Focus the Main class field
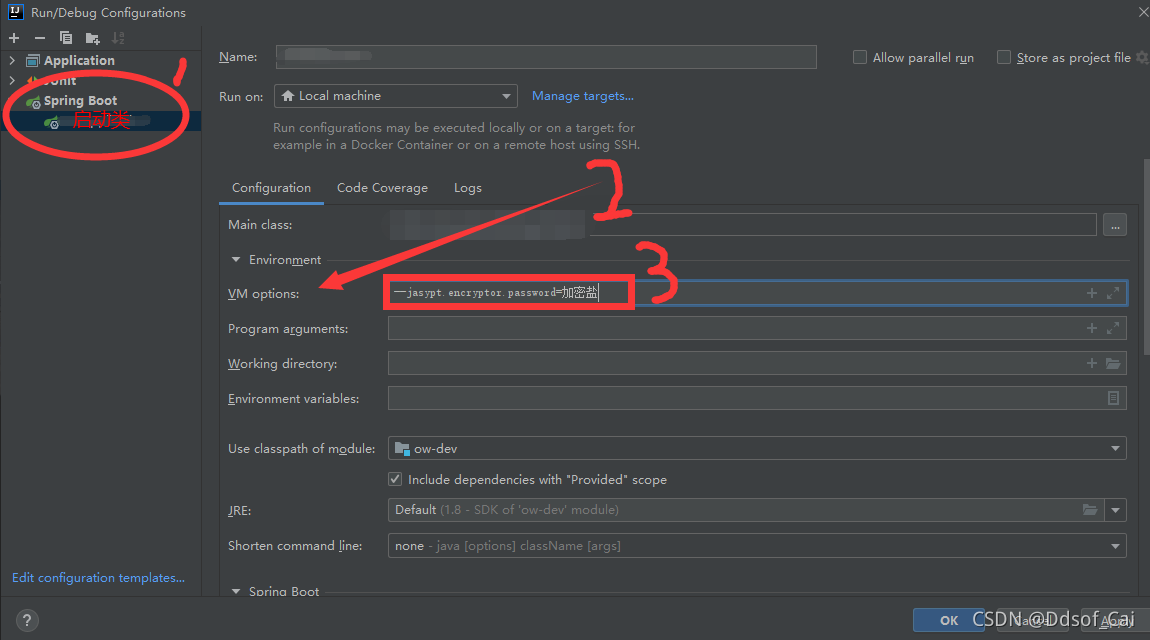This screenshot has width=1150, height=640. [x=742, y=225]
